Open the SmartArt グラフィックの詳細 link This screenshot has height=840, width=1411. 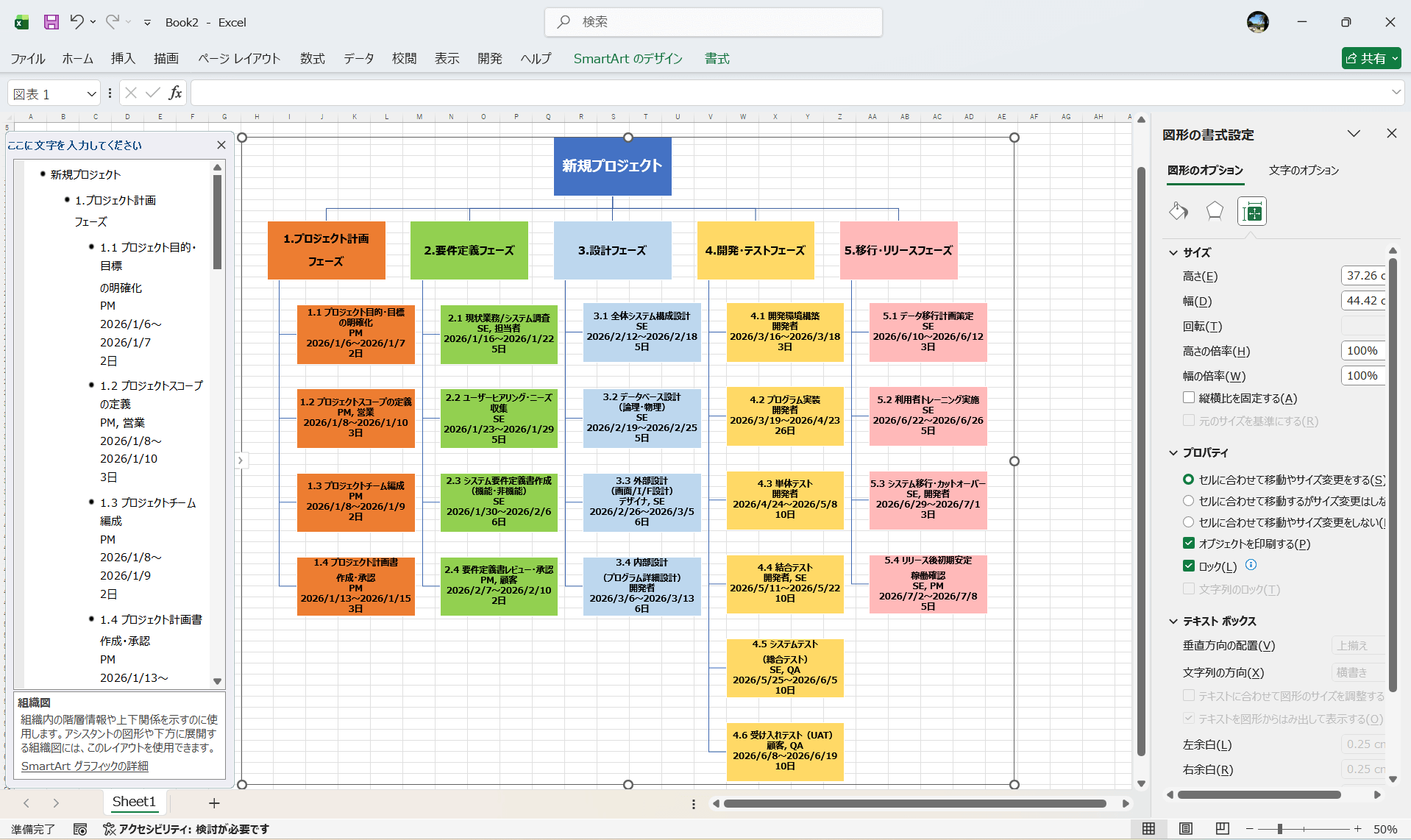pyautogui.click(x=85, y=766)
